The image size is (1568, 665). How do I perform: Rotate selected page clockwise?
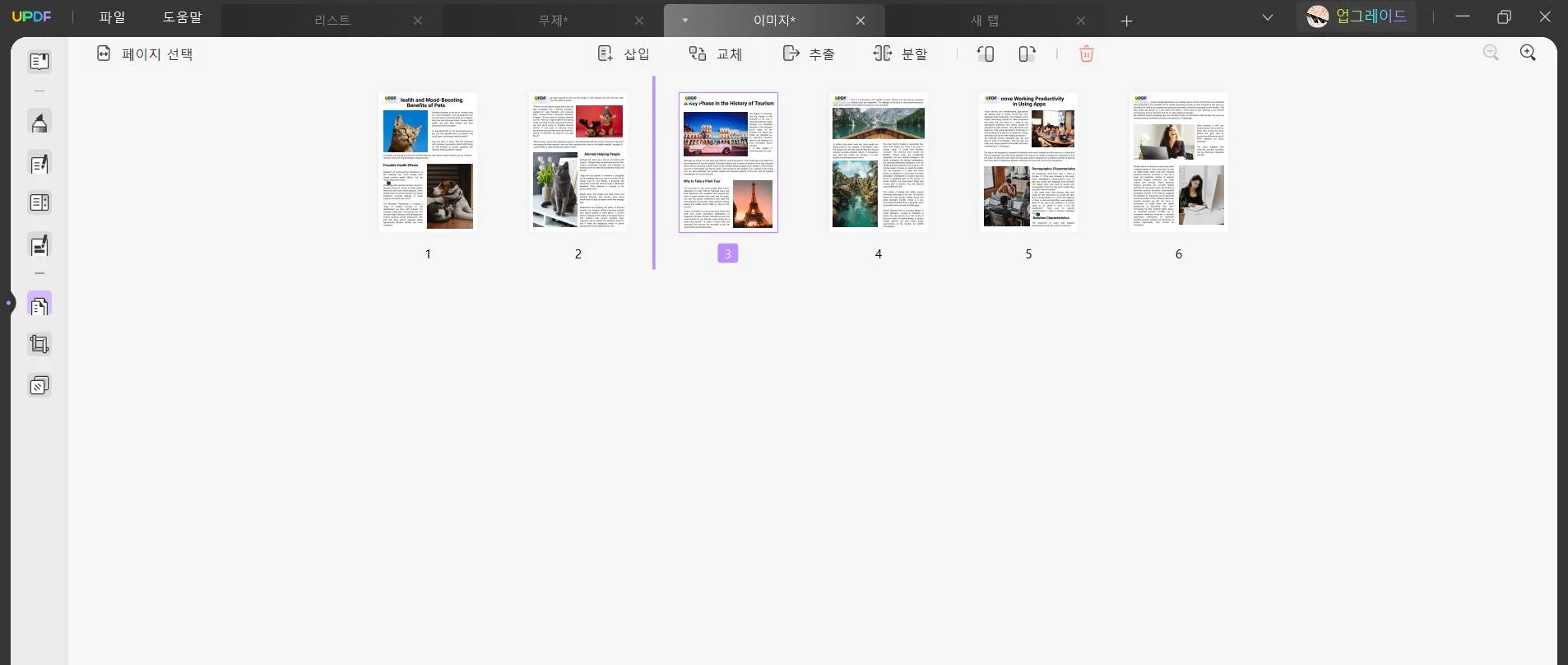(1027, 54)
